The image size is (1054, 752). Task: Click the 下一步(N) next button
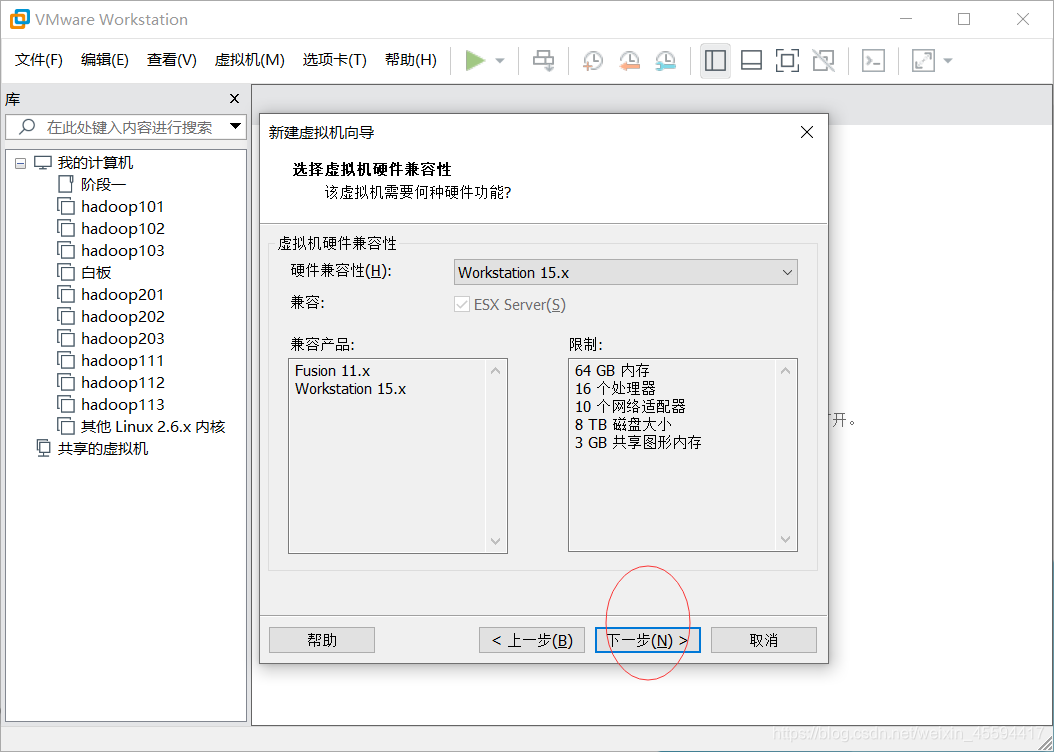click(648, 640)
